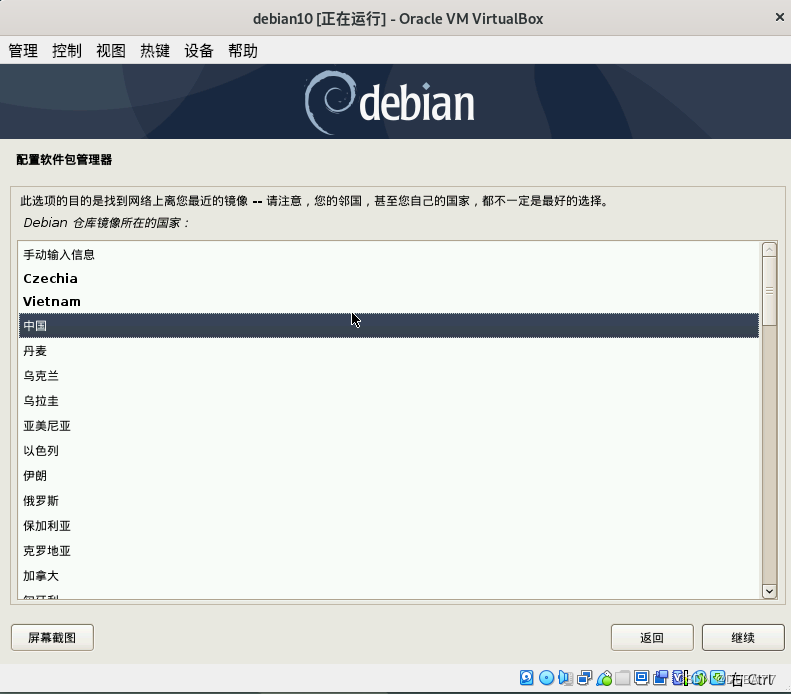Image resolution: width=791 pixels, height=694 pixels.
Task: Choose 乌克兰 from the country list
Action: tap(389, 376)
